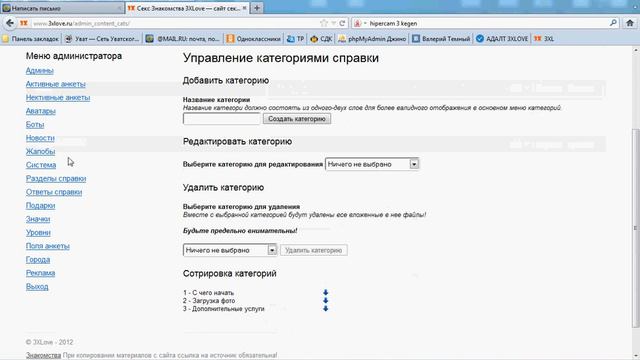640x360 pixels.
Task: Open the Города link
Action: [38, 260]
